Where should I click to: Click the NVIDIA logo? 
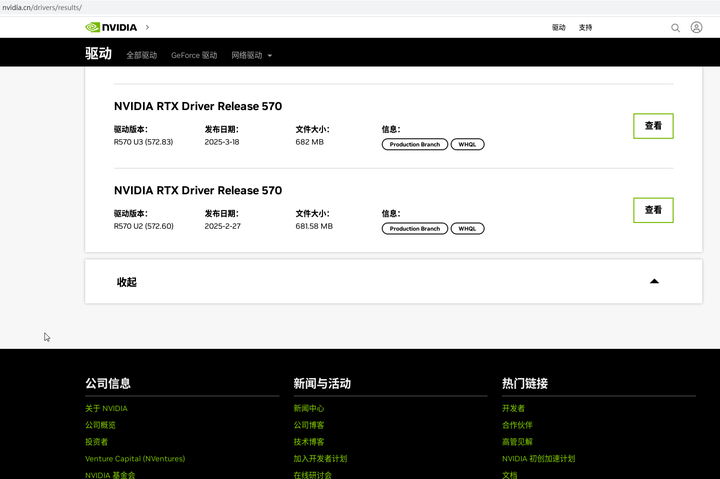[111, 28]
